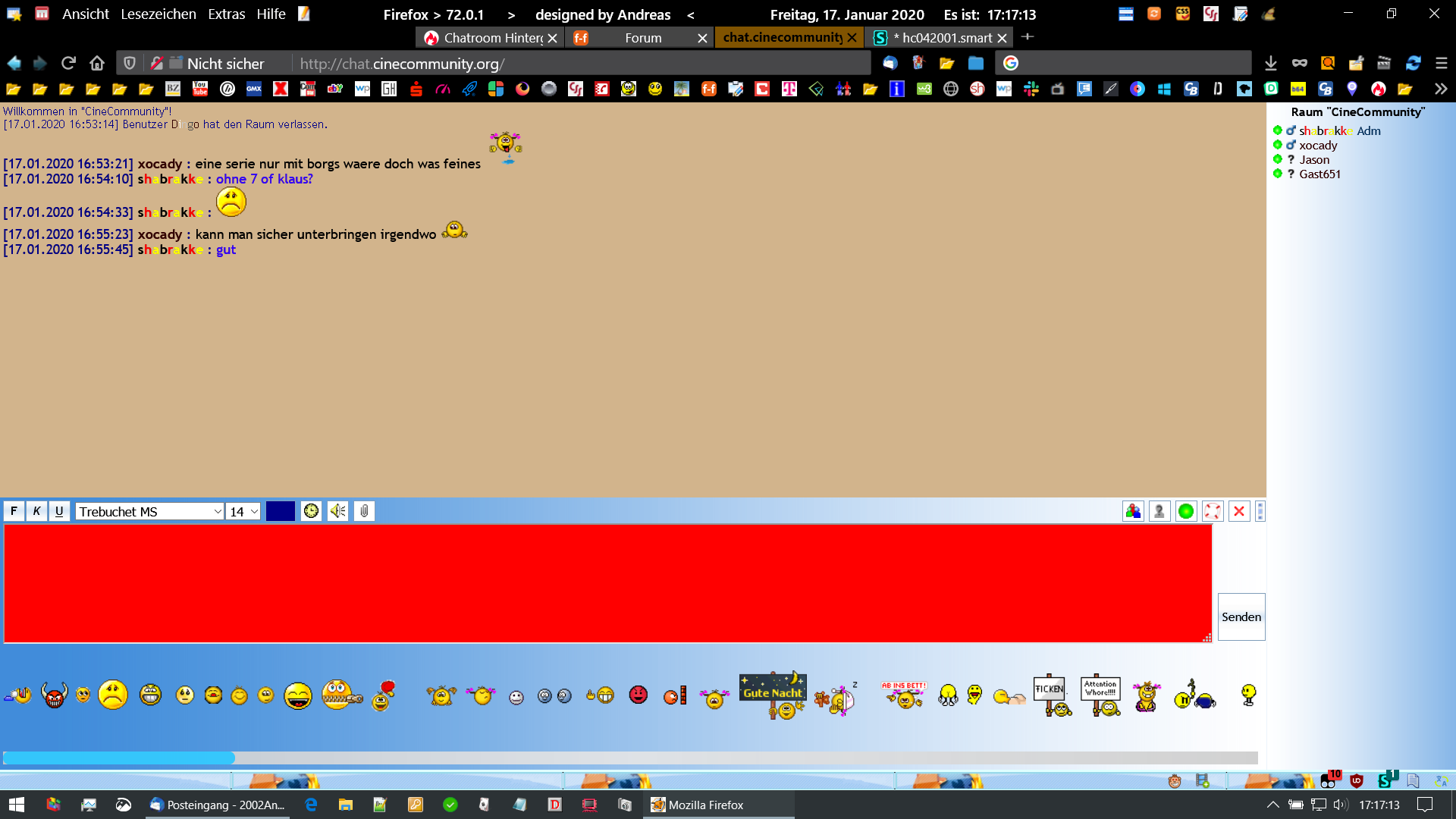
Task: Open the Trebuchet MS font dropdown
Action: point(149,512)
